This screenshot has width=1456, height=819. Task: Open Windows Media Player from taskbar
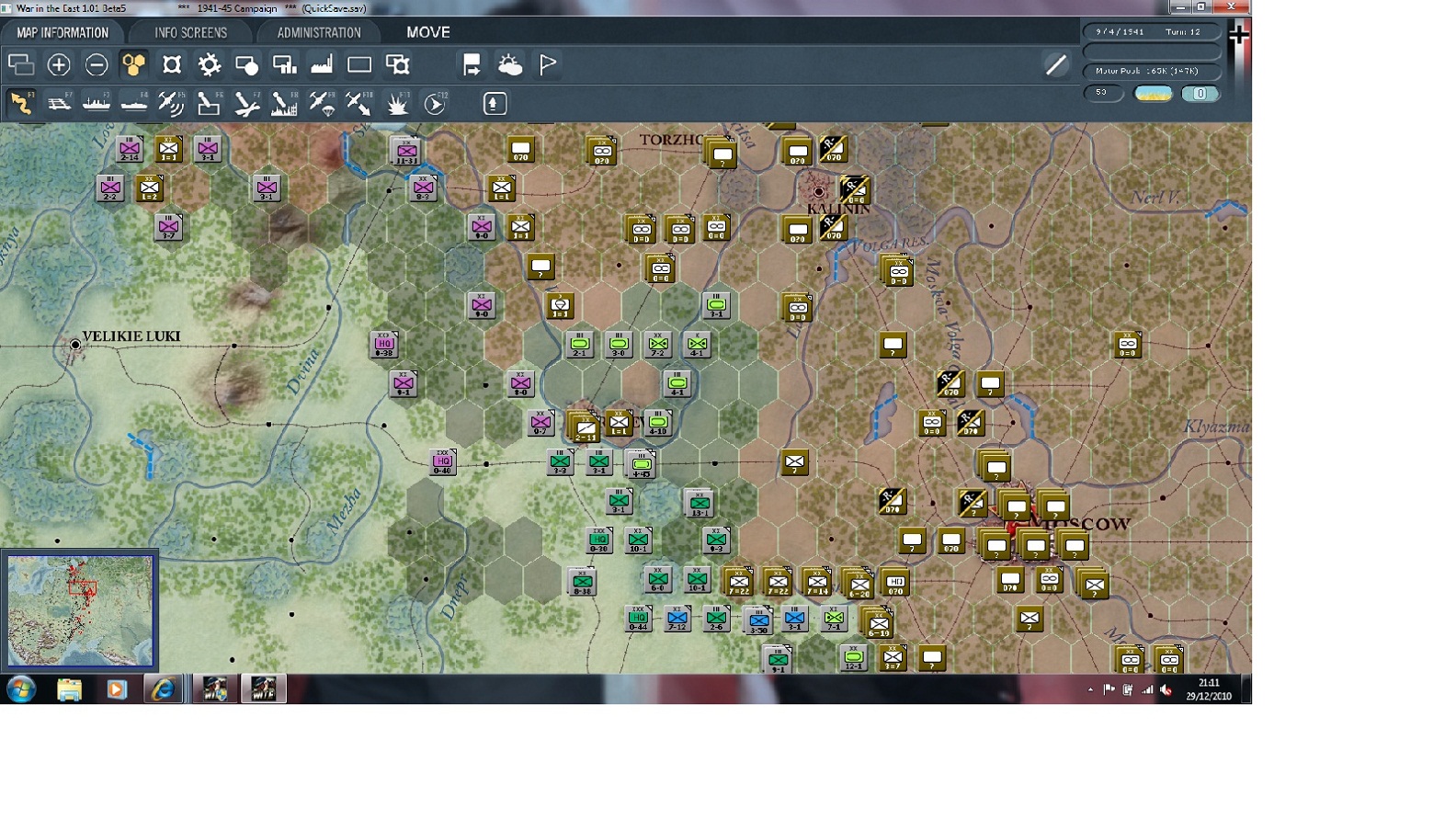tap(116, 689)
